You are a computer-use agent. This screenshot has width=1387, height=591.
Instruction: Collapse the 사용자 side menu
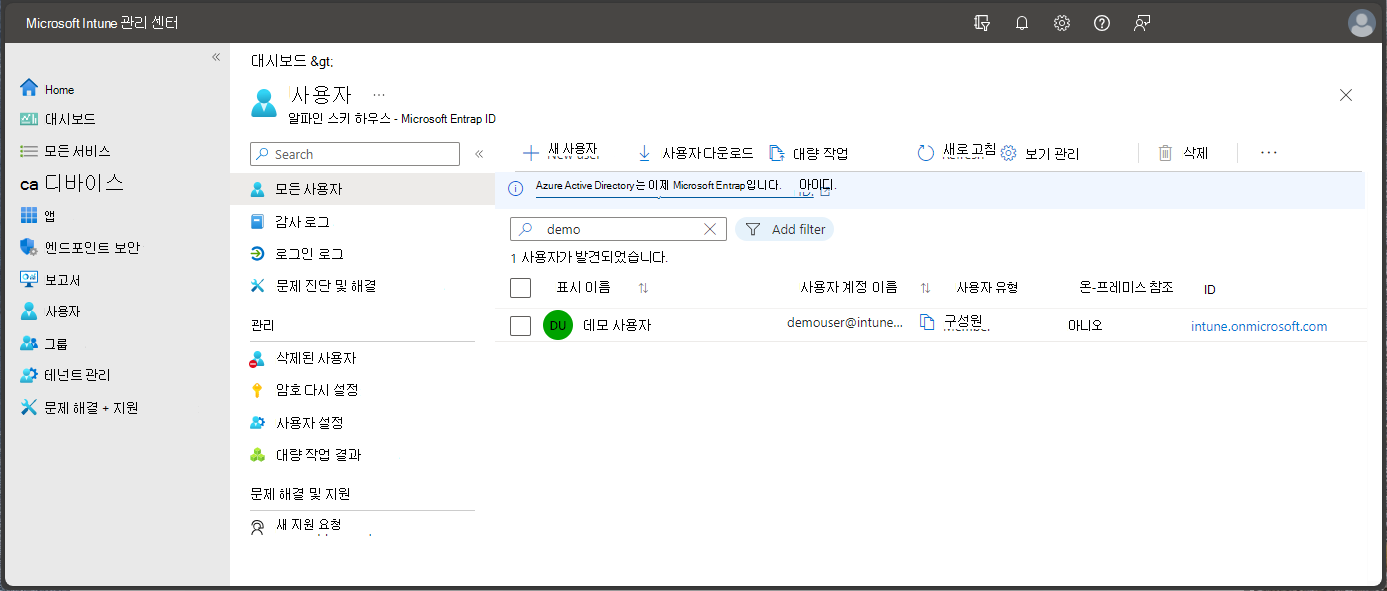(479, 154)
